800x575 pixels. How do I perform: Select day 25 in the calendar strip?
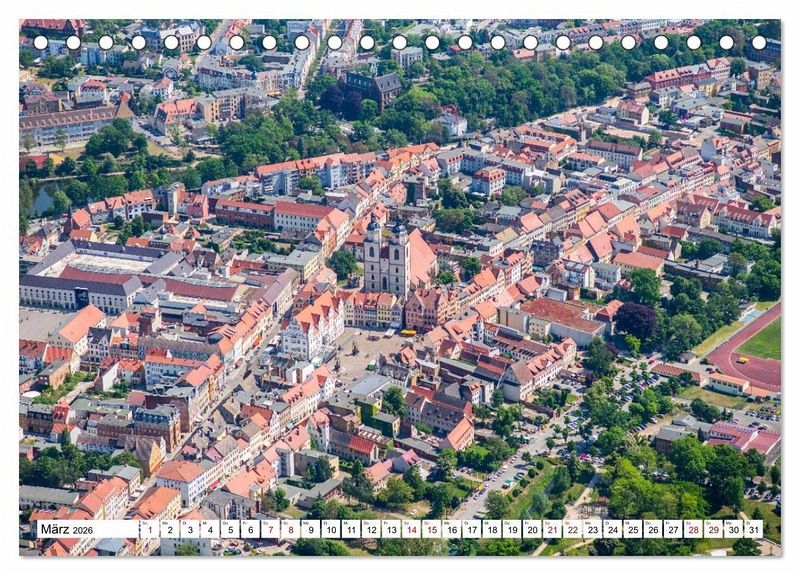[633, 529]
